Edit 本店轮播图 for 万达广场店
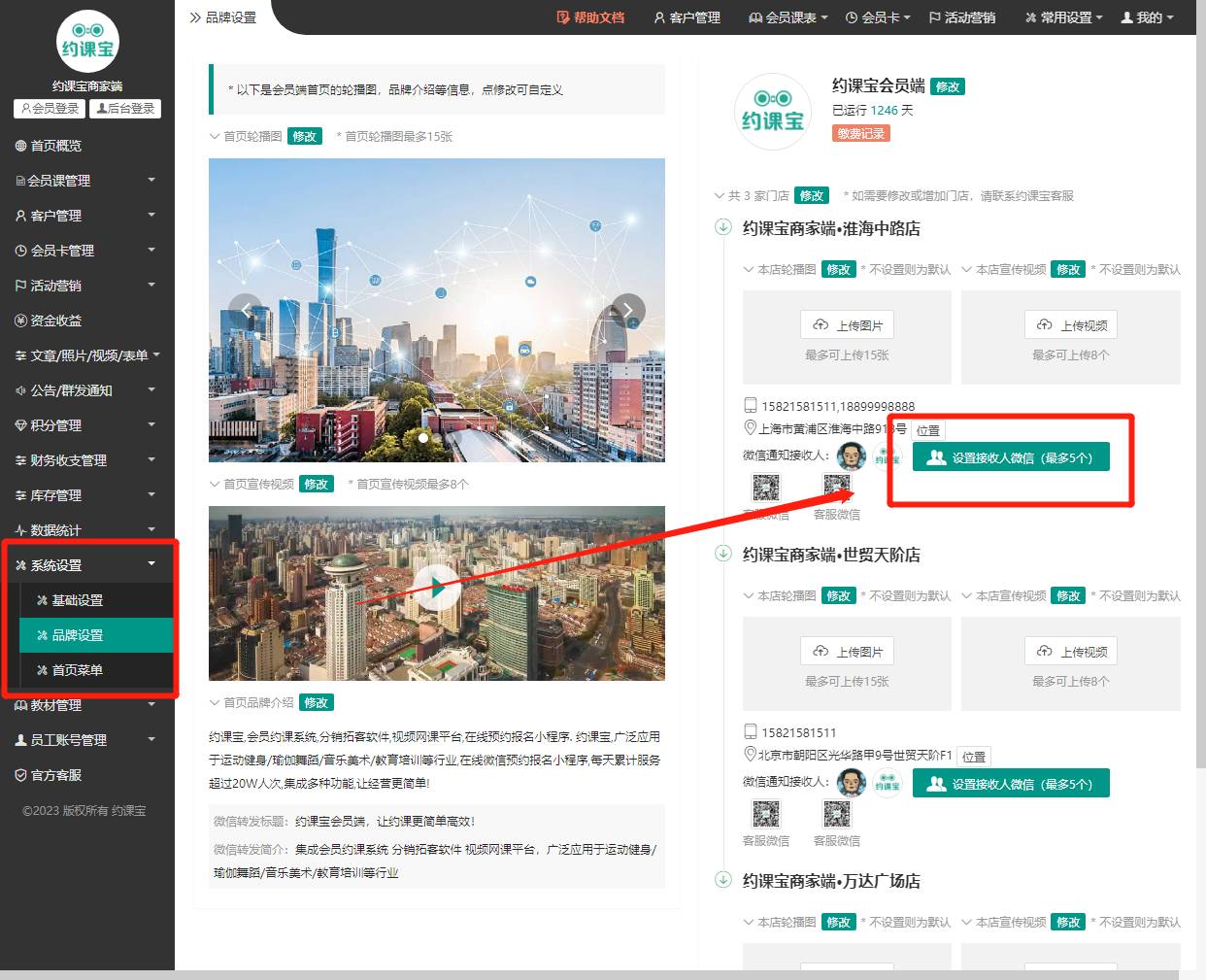 839,923
